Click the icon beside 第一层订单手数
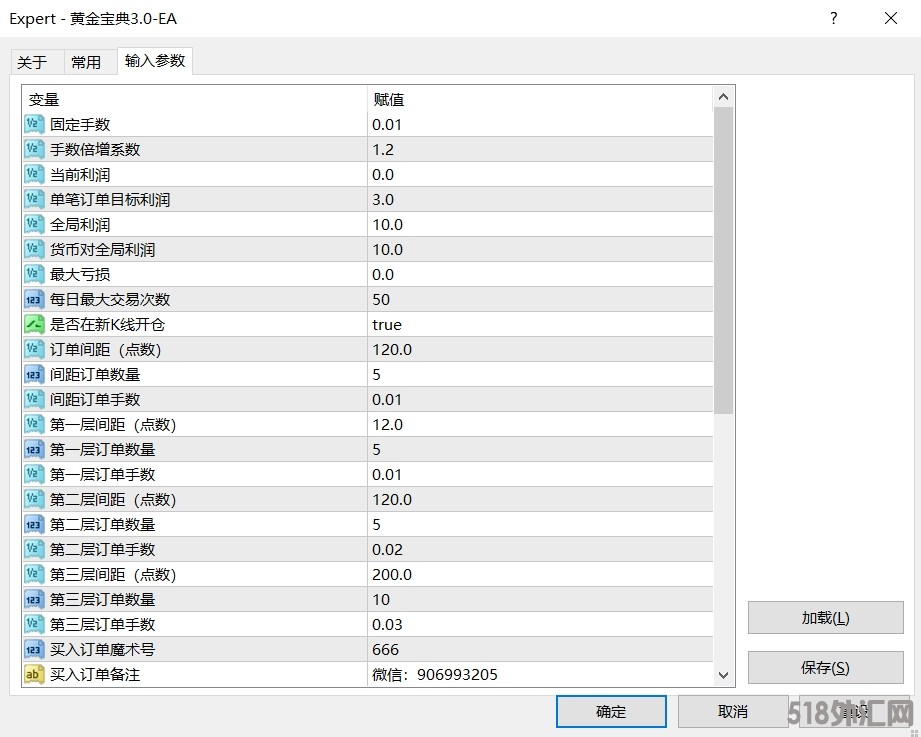The width and height of the screenshot is (921, 737). (34, 474)
